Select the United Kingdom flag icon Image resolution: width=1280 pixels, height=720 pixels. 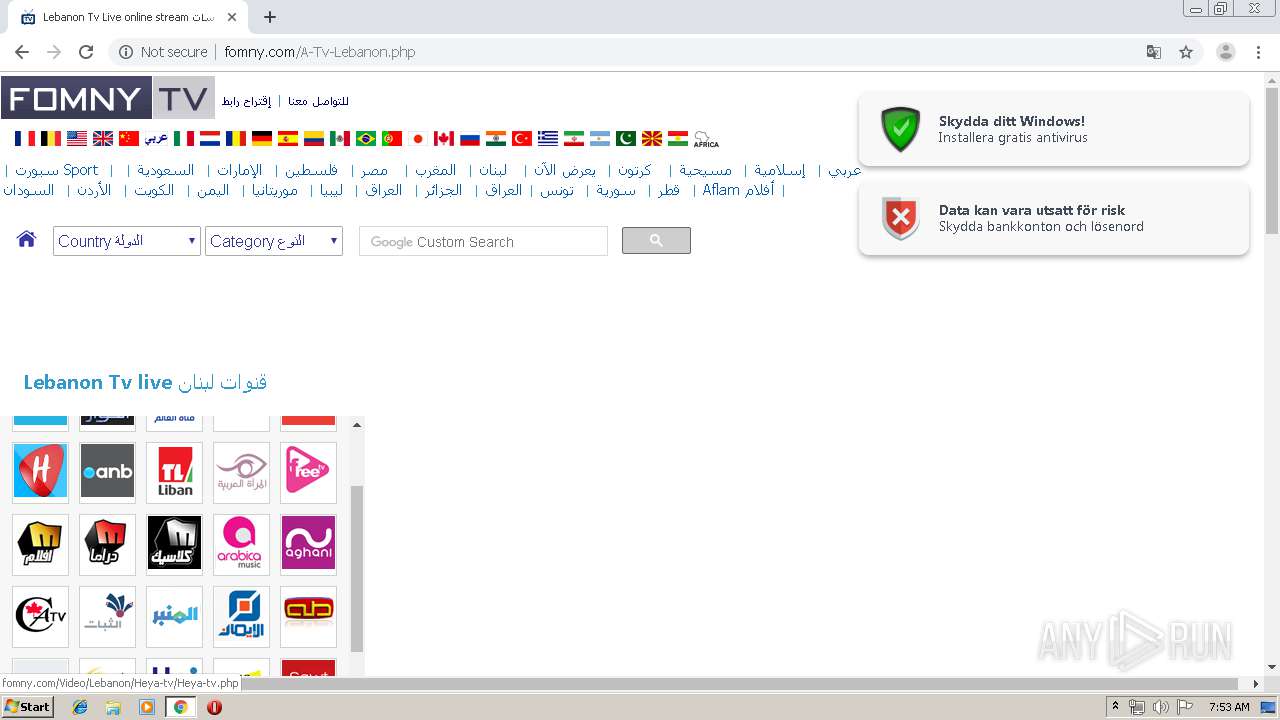click(103, 138)
